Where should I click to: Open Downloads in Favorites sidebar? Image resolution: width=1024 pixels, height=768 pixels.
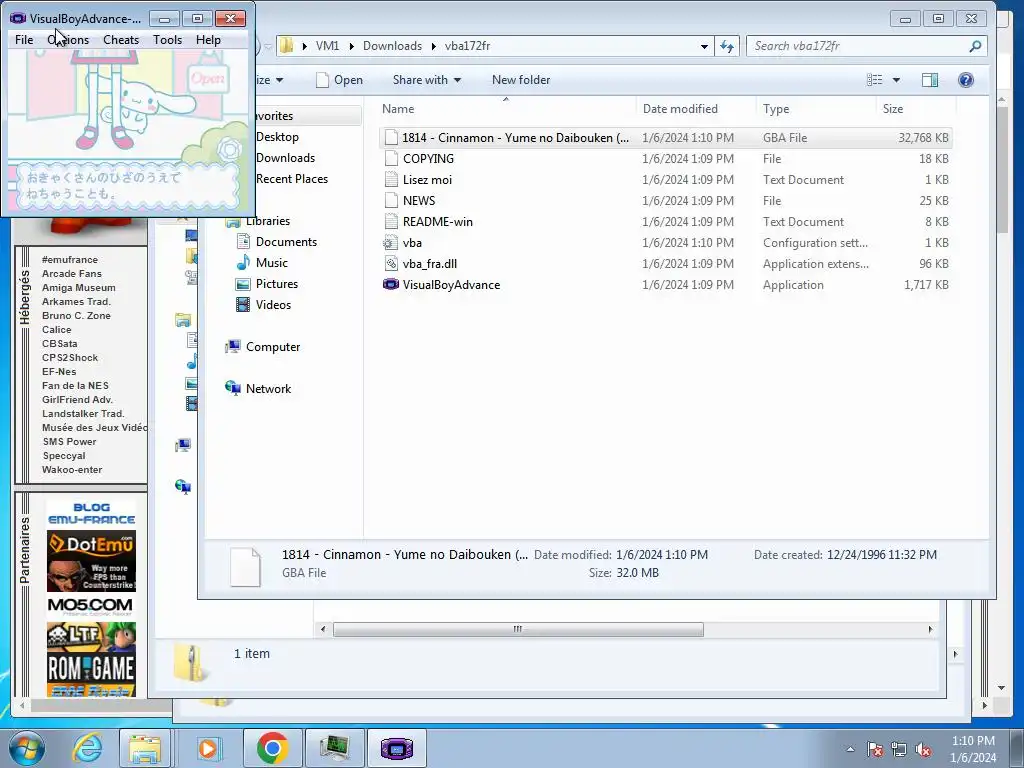pos(285,157)
